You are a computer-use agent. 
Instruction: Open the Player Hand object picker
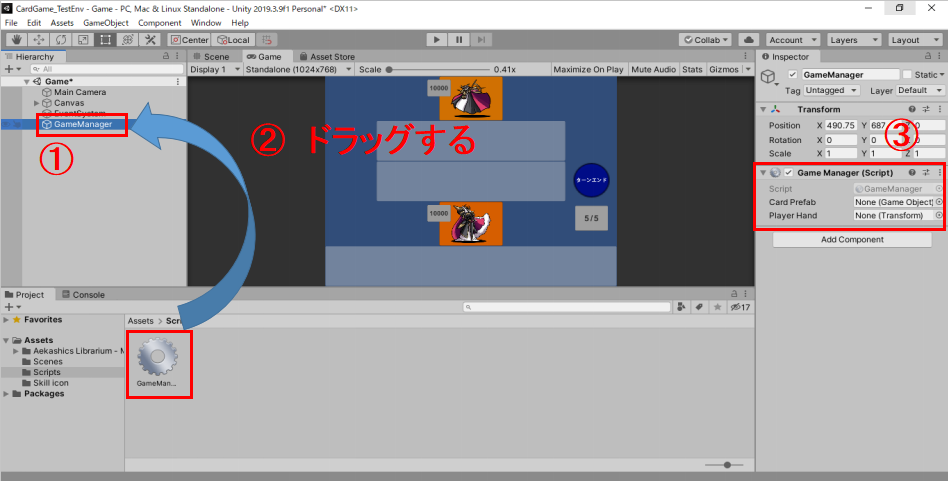tap(939, 215)
